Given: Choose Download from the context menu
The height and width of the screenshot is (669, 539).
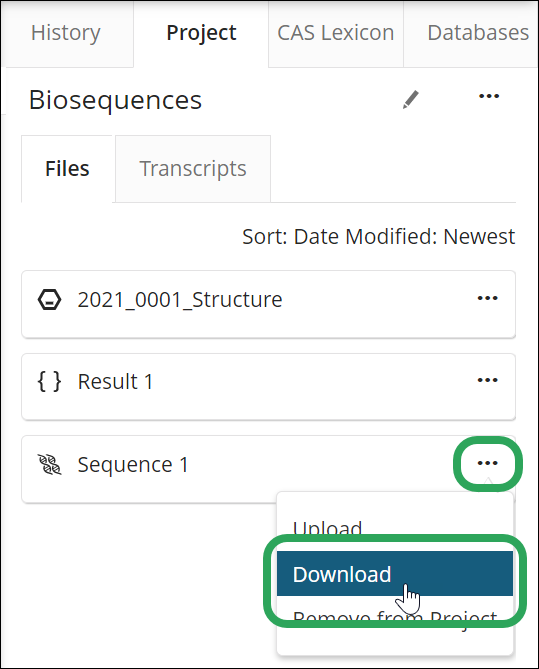Looking at the screenshot, I should [395, 574].
